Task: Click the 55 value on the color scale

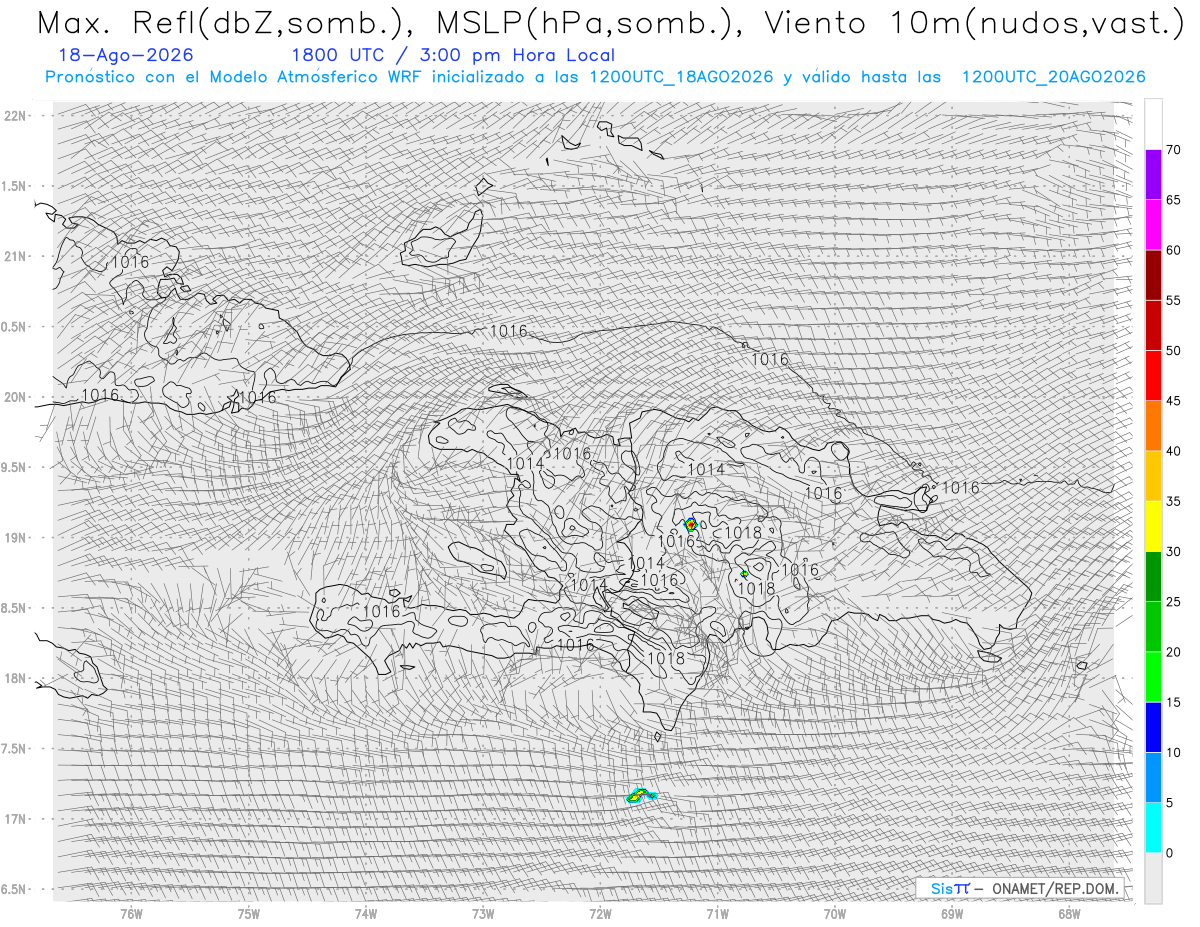Action: [1173, 300]
